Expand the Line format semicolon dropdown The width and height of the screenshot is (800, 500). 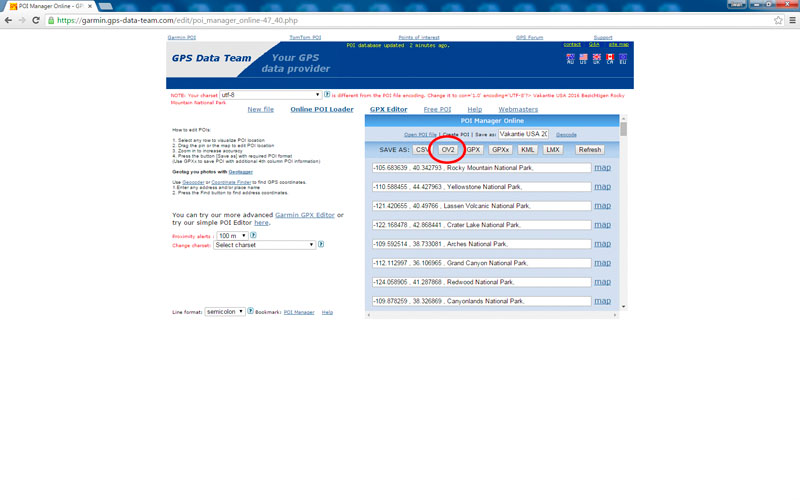[x=225, y=312]
